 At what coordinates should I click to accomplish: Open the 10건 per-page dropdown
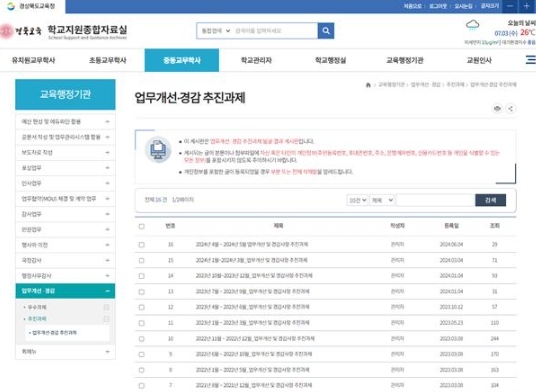(357, 200)
